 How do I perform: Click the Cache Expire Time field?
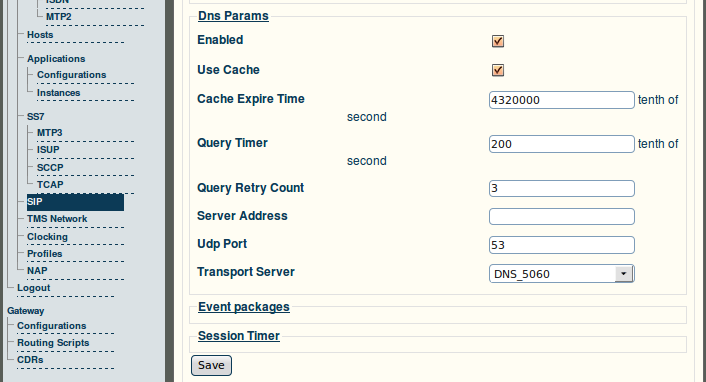coord(561,100)
